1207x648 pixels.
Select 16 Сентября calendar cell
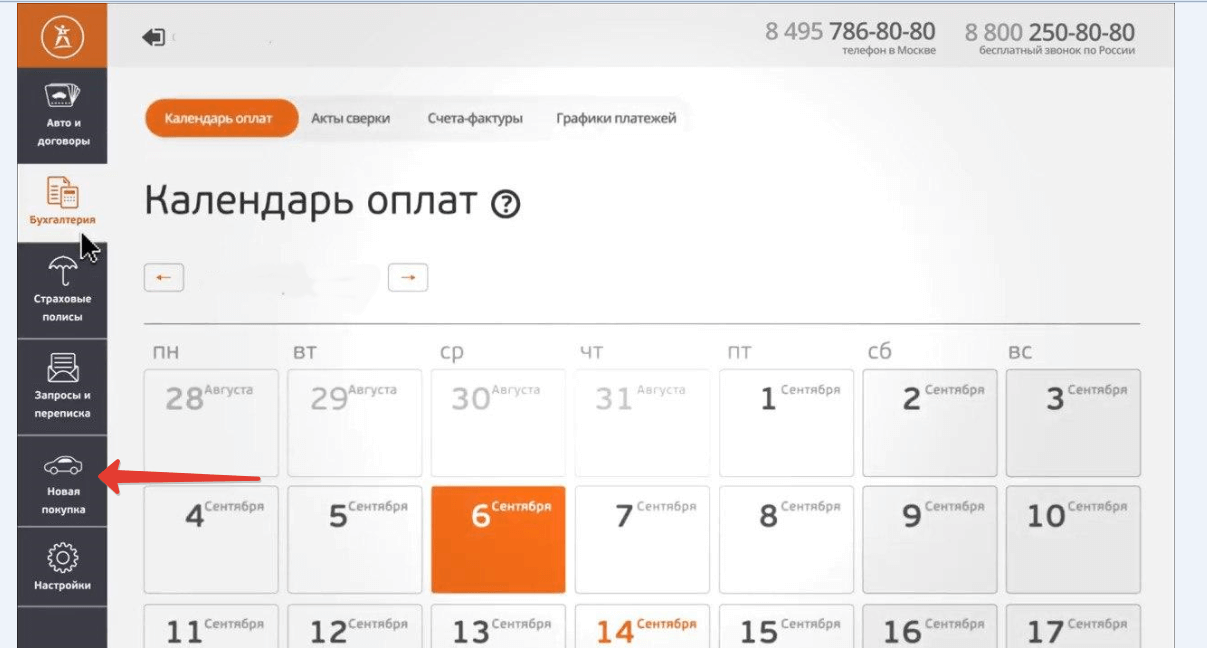click(x=930, y=626)
